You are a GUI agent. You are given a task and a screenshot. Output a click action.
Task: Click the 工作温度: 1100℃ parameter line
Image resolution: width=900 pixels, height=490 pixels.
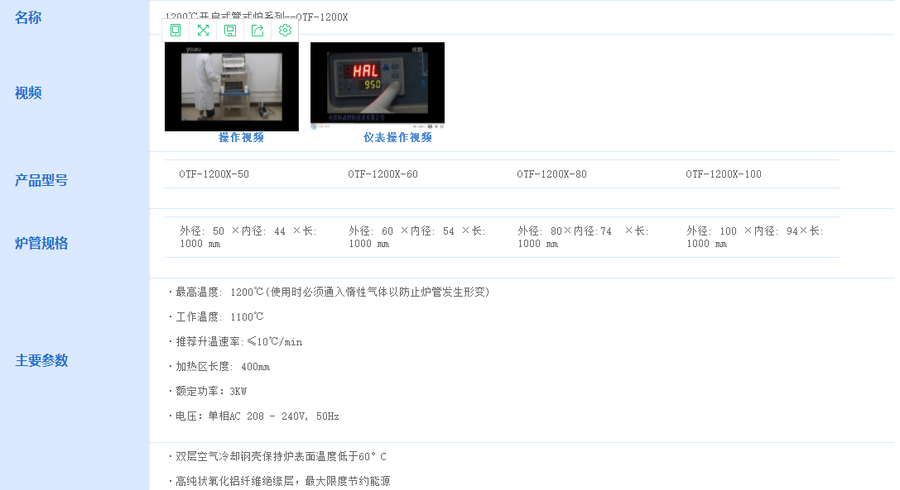[216, 317]
